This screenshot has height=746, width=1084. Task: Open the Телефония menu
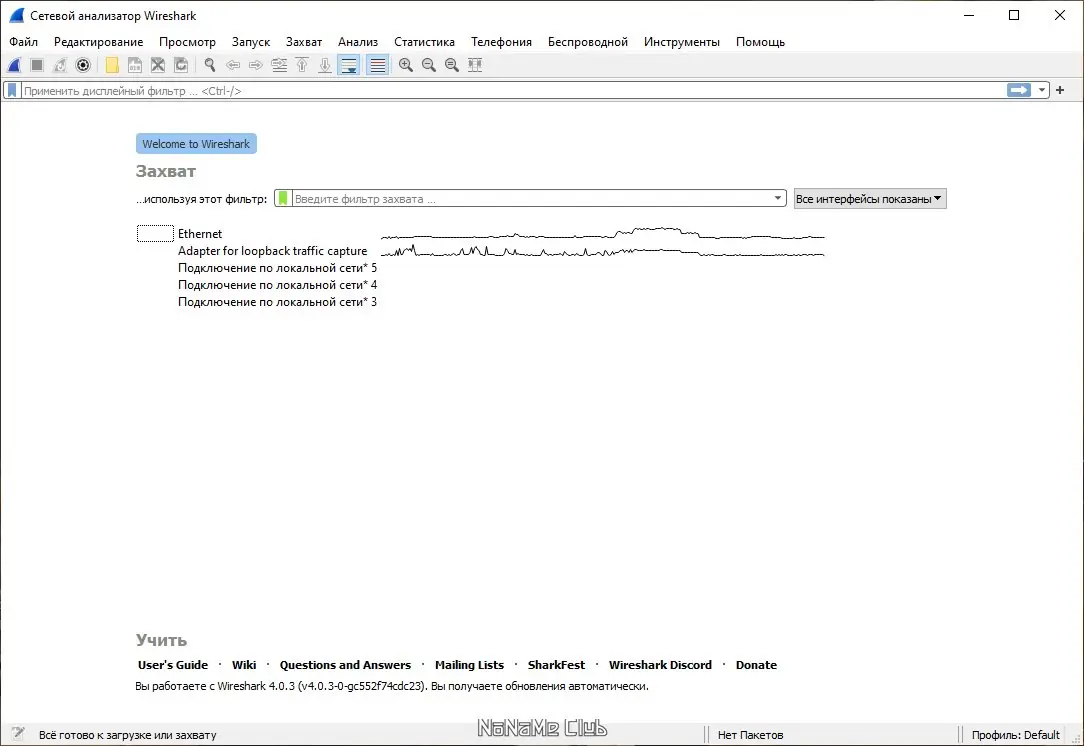pos(501,41)
